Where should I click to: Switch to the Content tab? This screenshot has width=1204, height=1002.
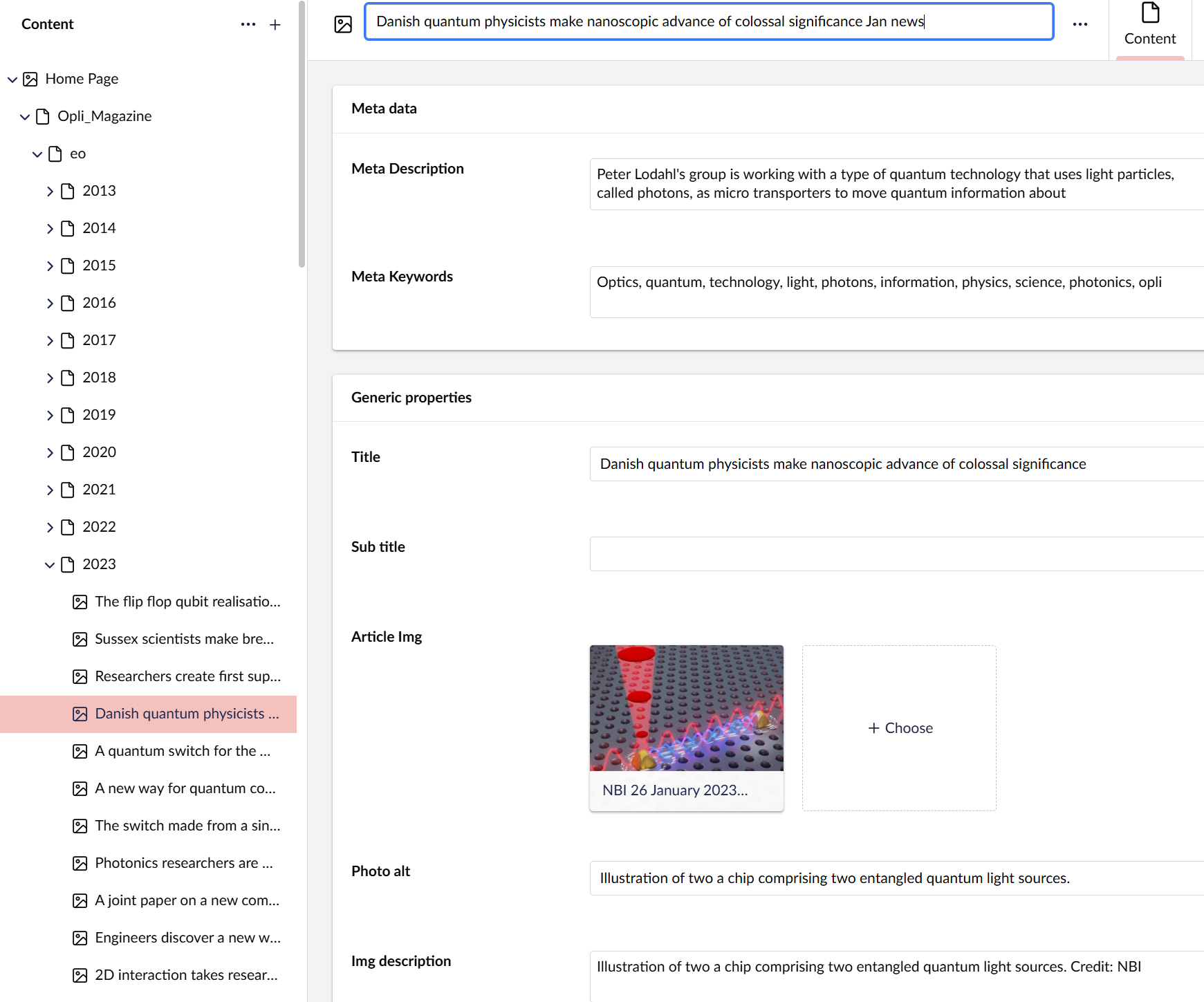tap(1149, 26)
